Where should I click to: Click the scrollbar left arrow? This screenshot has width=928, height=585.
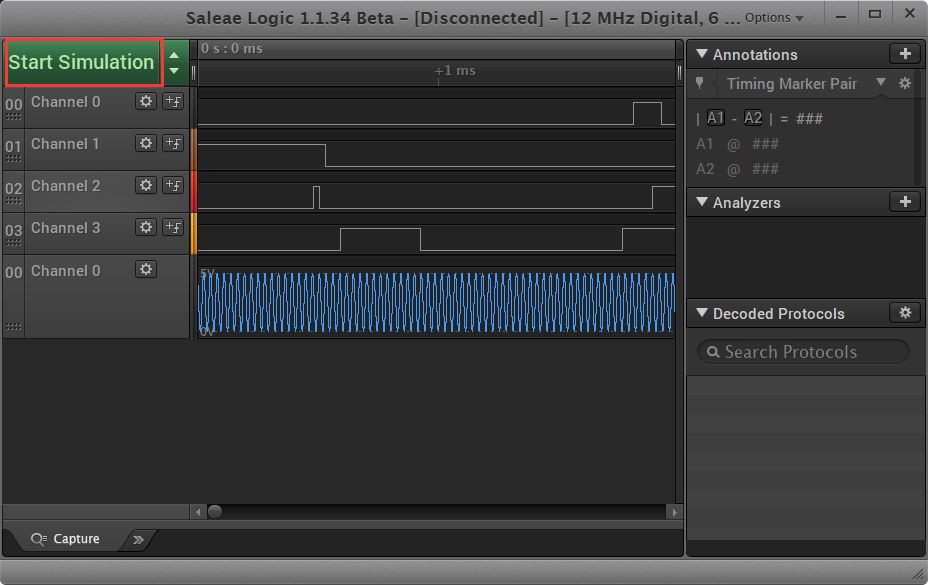coord(198,512)
